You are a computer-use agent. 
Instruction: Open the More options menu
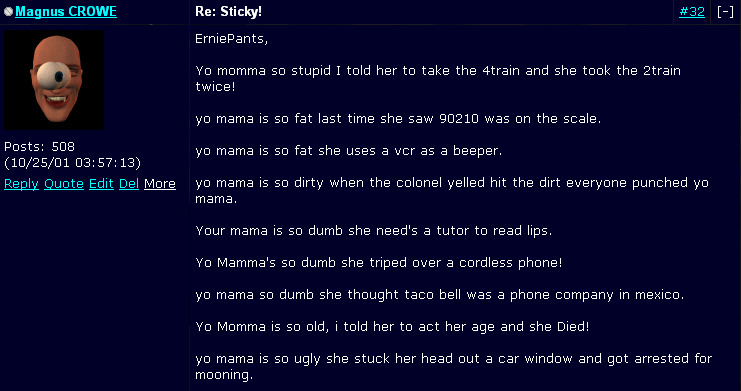(160, 183)
